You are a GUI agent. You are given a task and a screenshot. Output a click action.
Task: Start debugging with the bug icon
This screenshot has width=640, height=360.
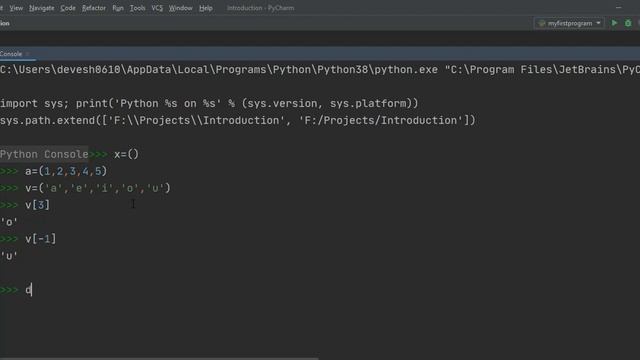[628, 23]
